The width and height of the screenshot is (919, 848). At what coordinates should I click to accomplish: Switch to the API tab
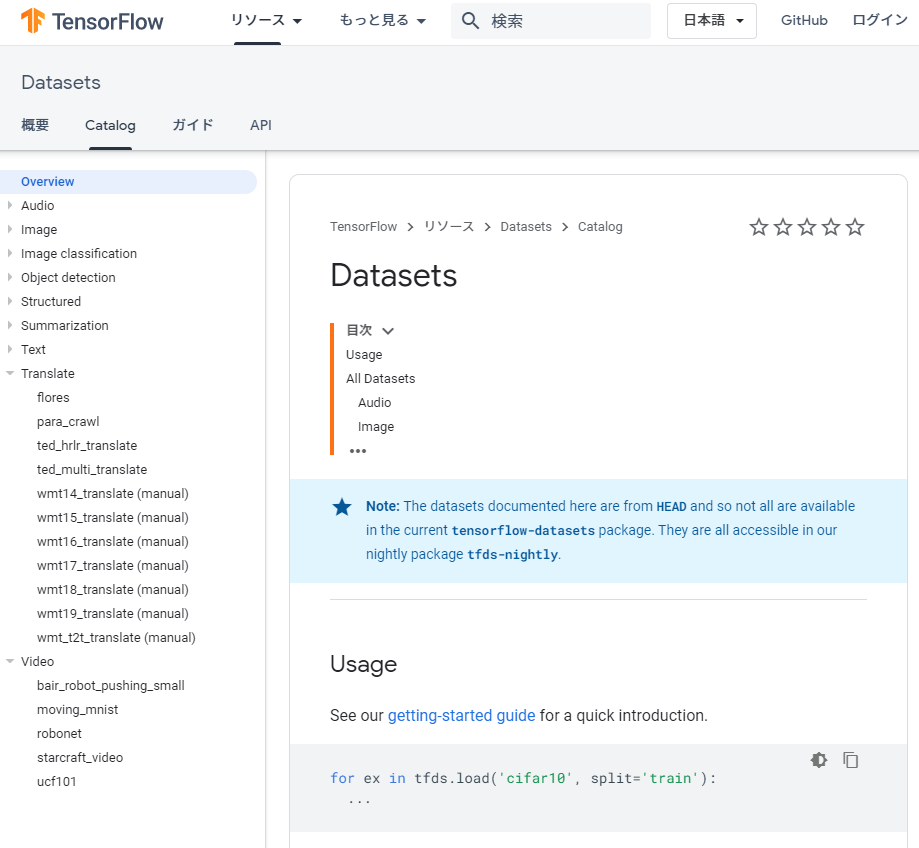260,125
